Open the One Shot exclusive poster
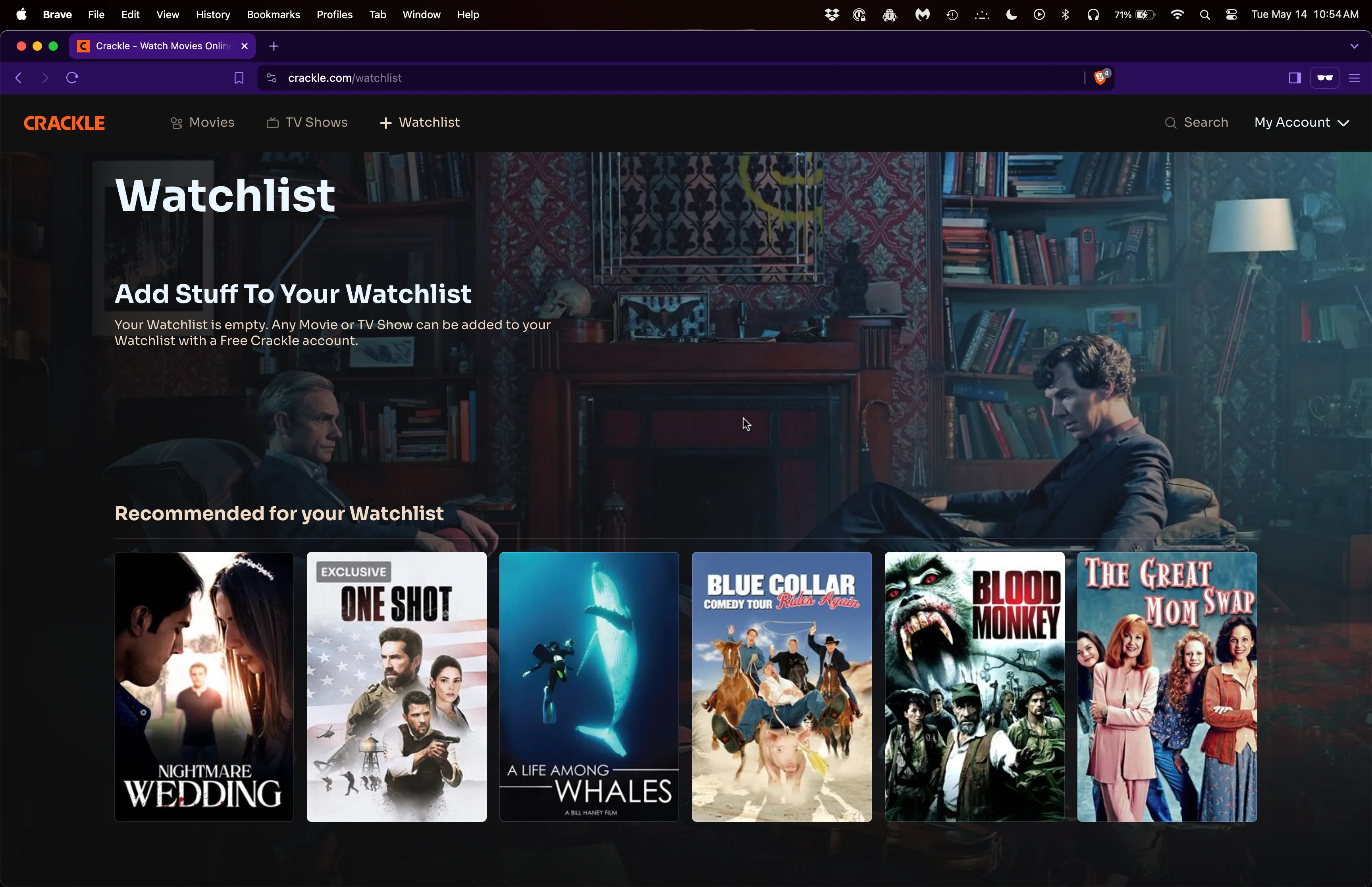 [x=397, y=686]
